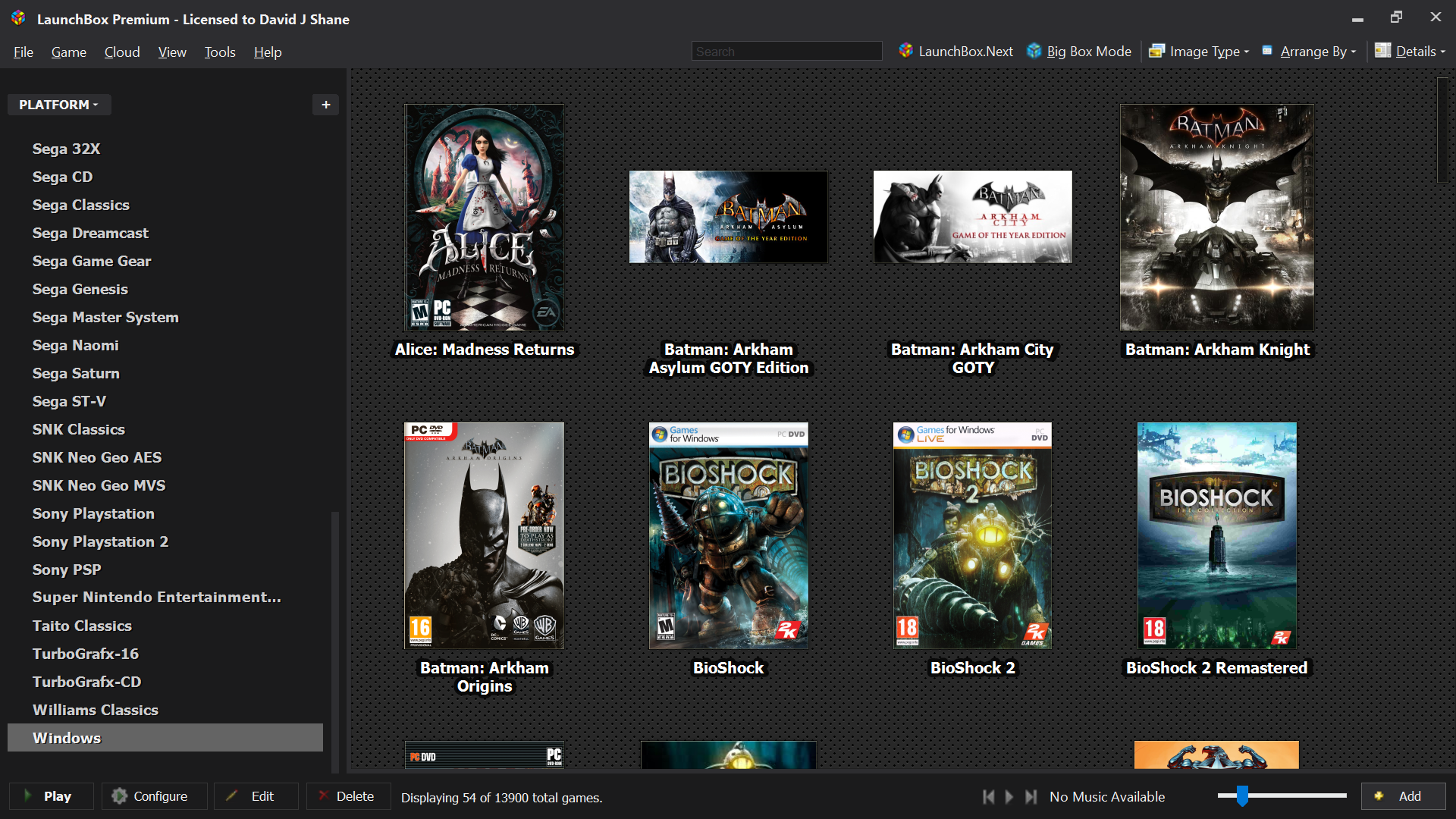Select the Windows platform
This screenshot has height=819, width=1456.
coord(165,738)
